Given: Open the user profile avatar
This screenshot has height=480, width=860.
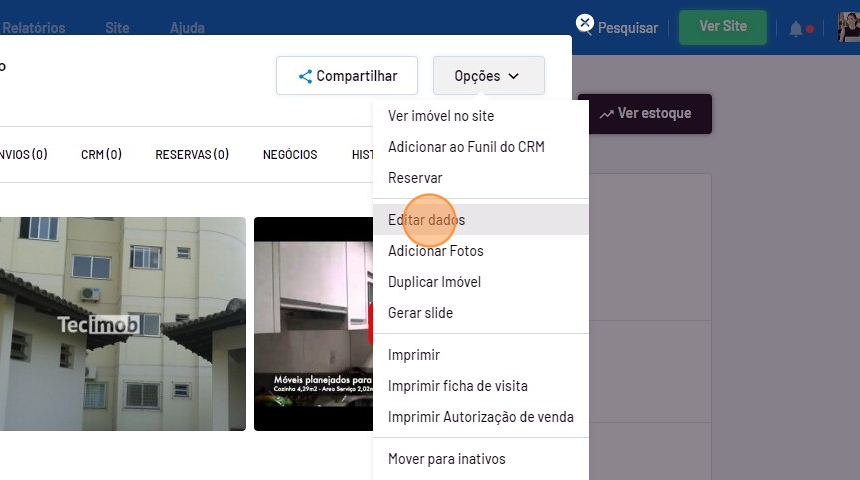Looking at the screenshot, I should coord(849,27).
